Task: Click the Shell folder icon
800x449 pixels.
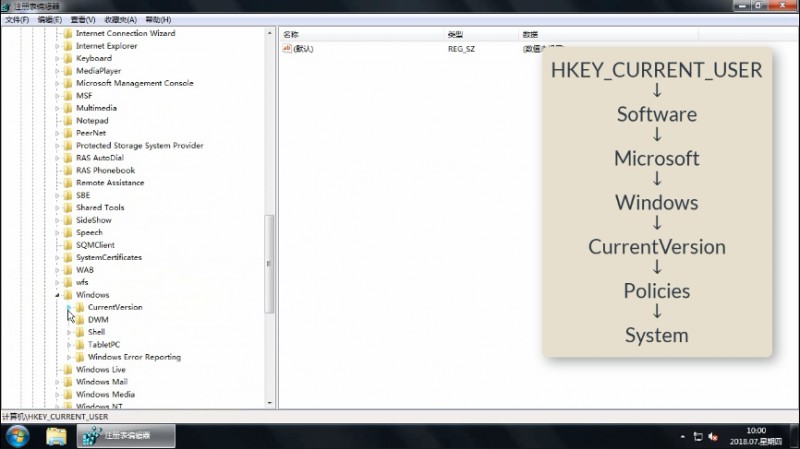Action: click(80, 332)
